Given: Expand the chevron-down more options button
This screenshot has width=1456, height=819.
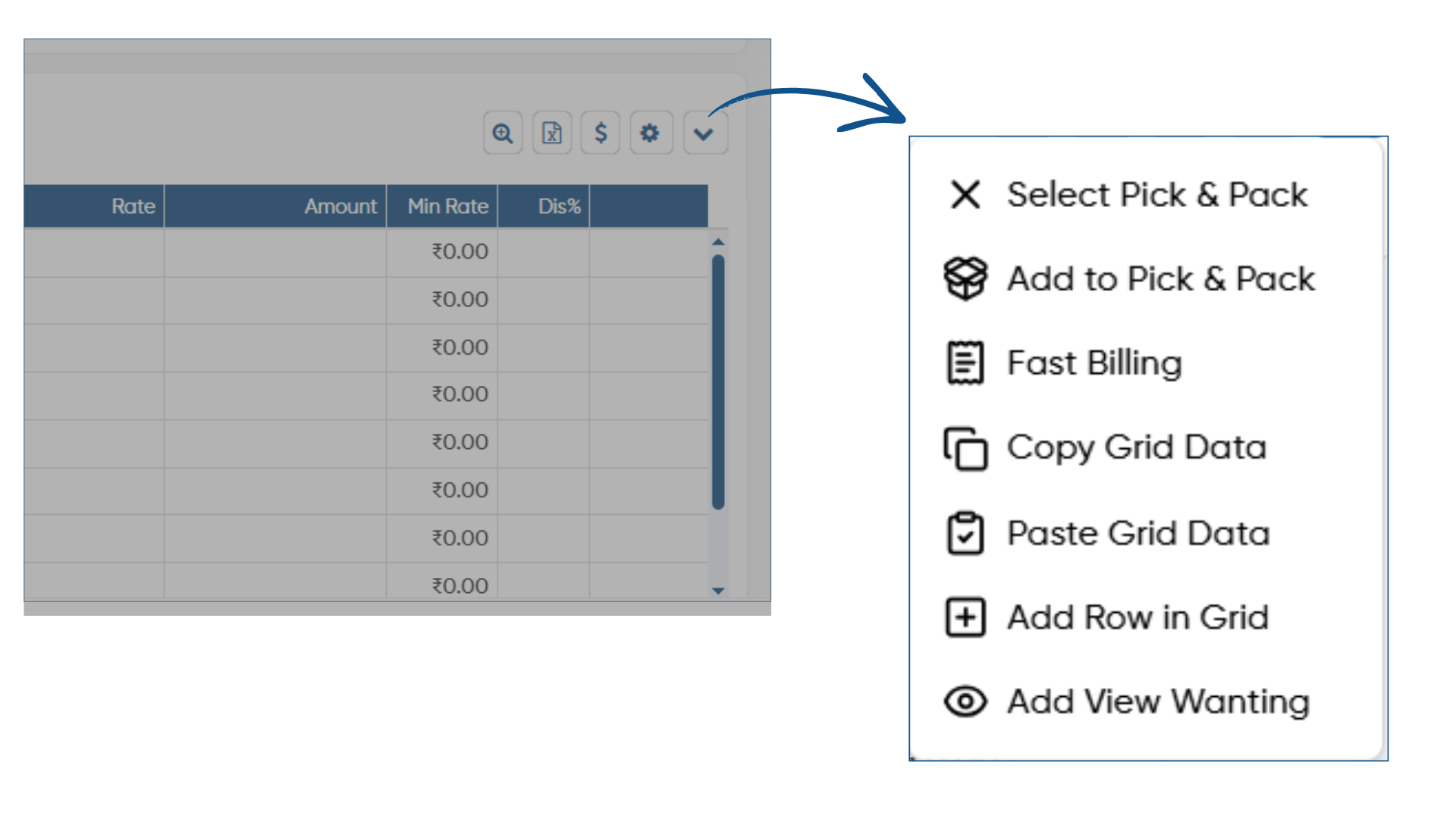Looking at the screenshot, I should tap(704, 133).
